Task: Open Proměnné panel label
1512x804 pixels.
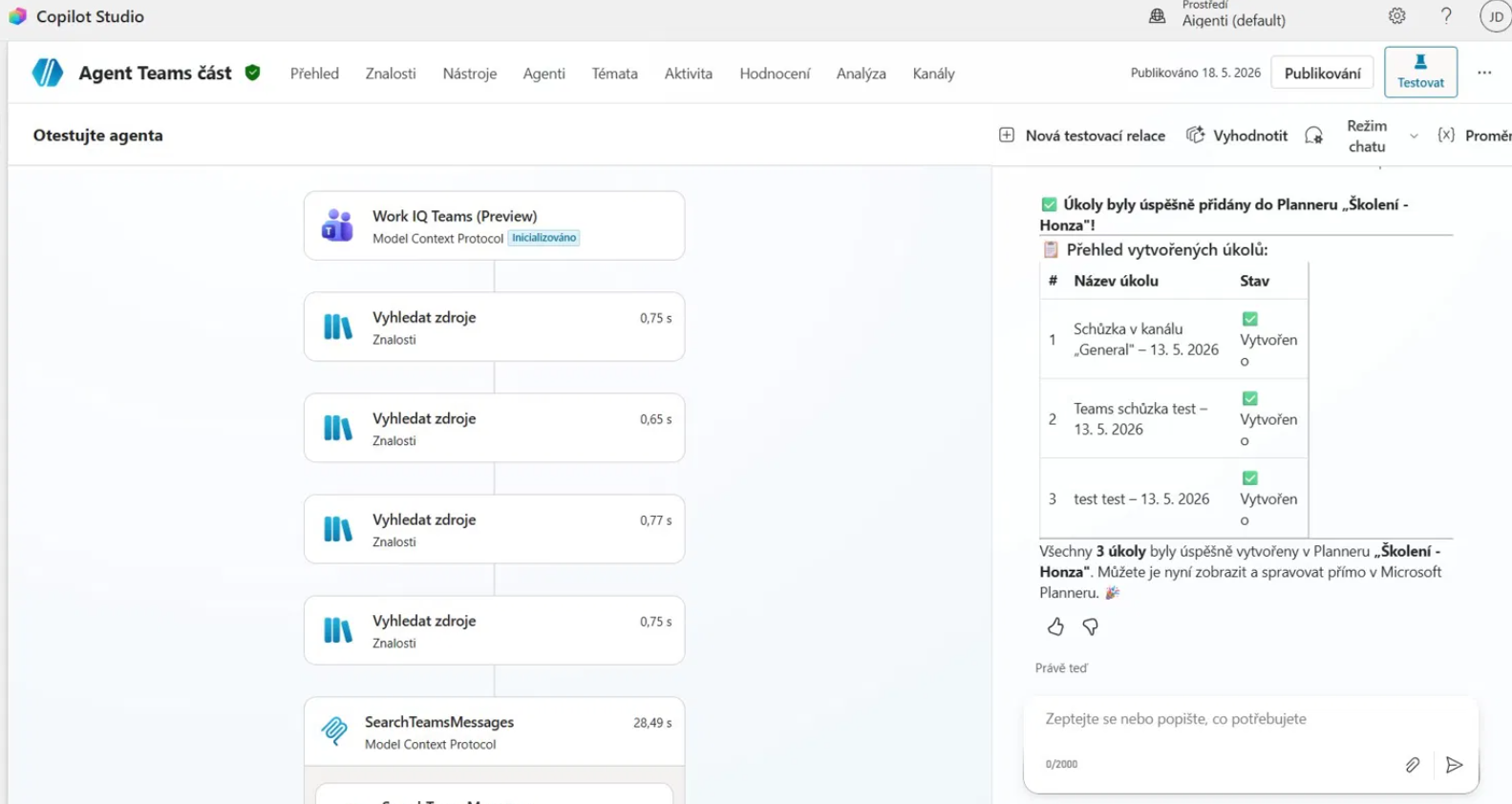Action: 1488,136
